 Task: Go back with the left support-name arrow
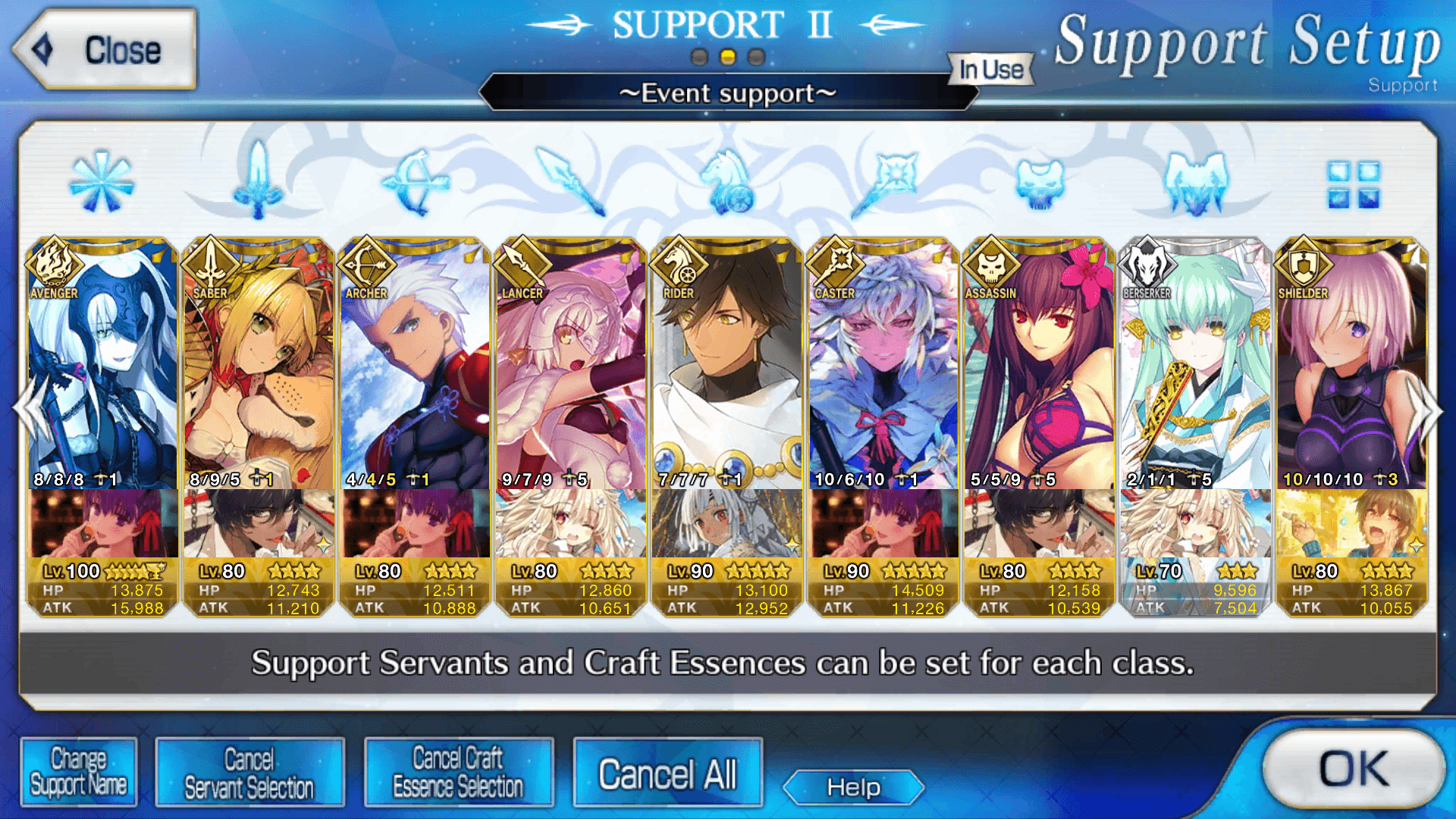pos(560,25)
